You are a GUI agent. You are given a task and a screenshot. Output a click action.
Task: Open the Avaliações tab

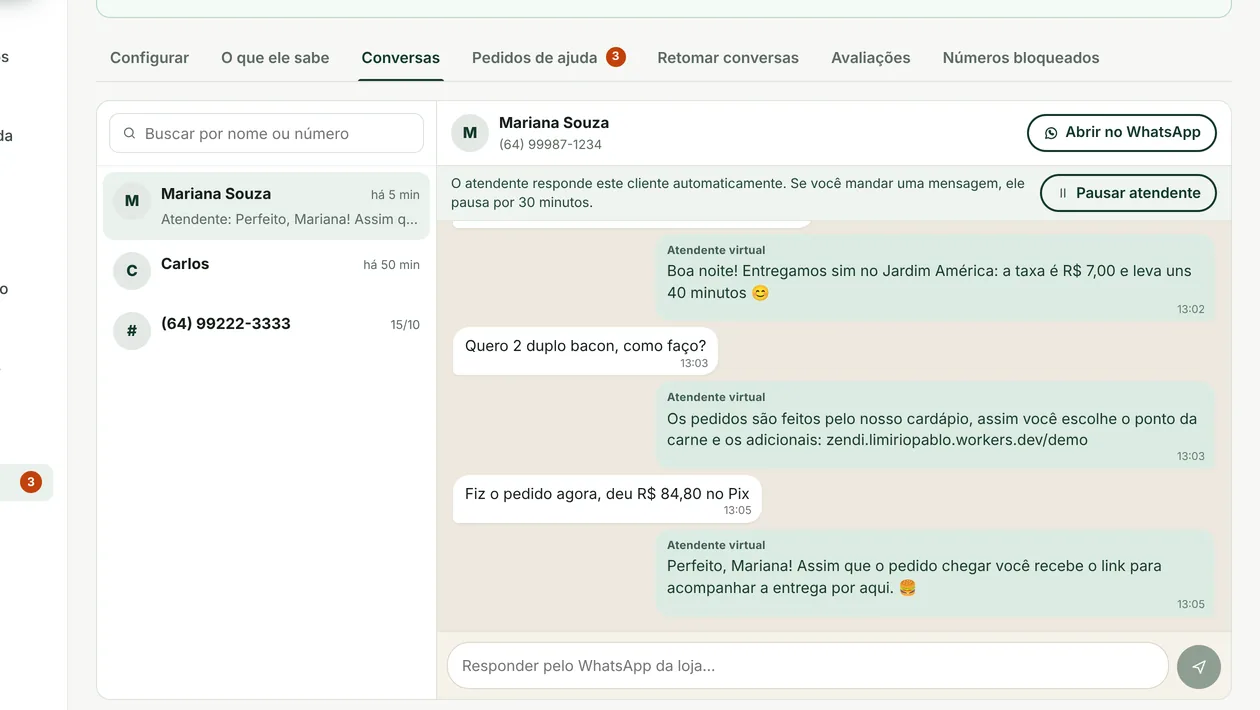(x=871, y=58)
